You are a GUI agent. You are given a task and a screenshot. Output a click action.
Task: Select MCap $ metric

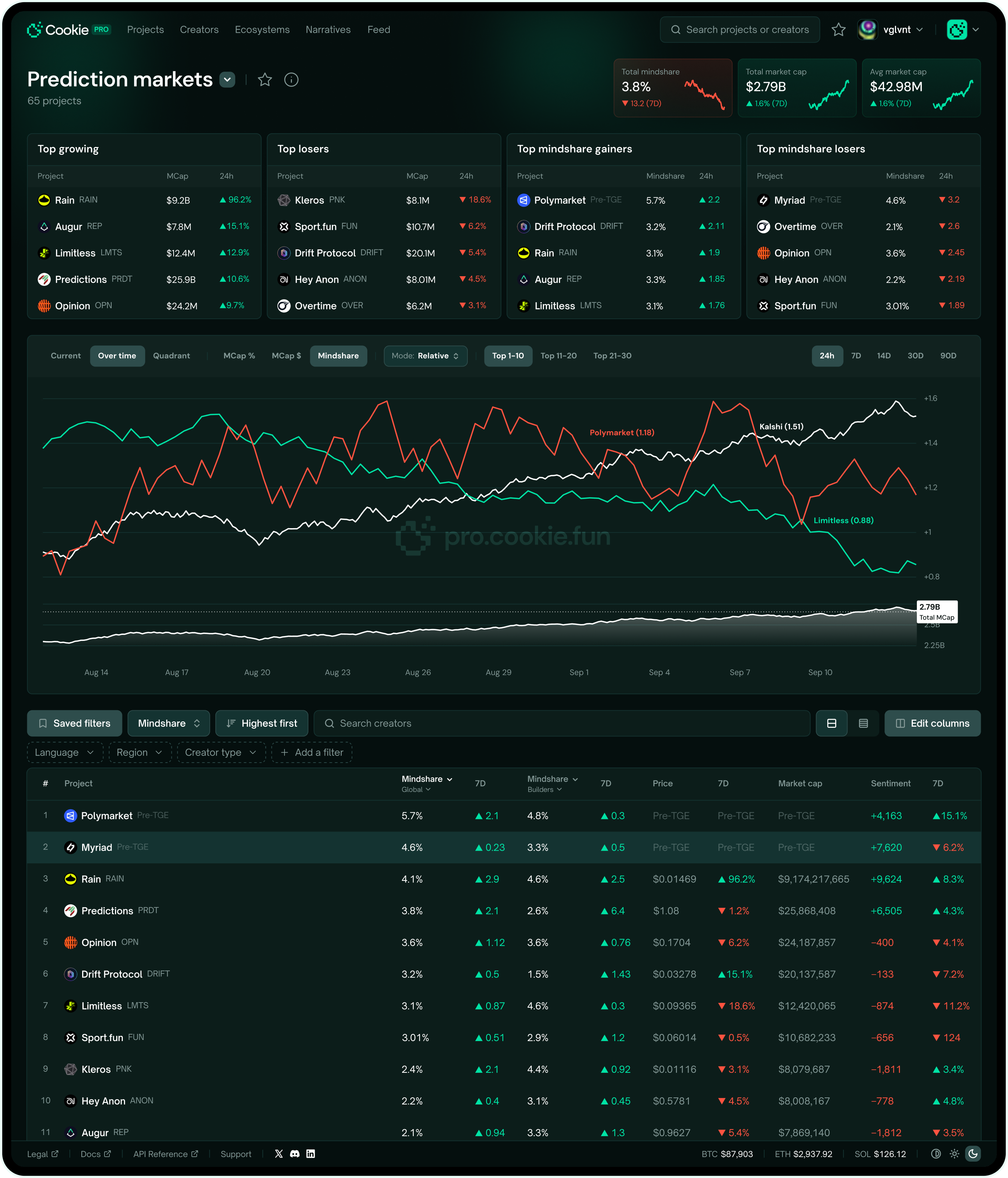click(x=287, y=356)
